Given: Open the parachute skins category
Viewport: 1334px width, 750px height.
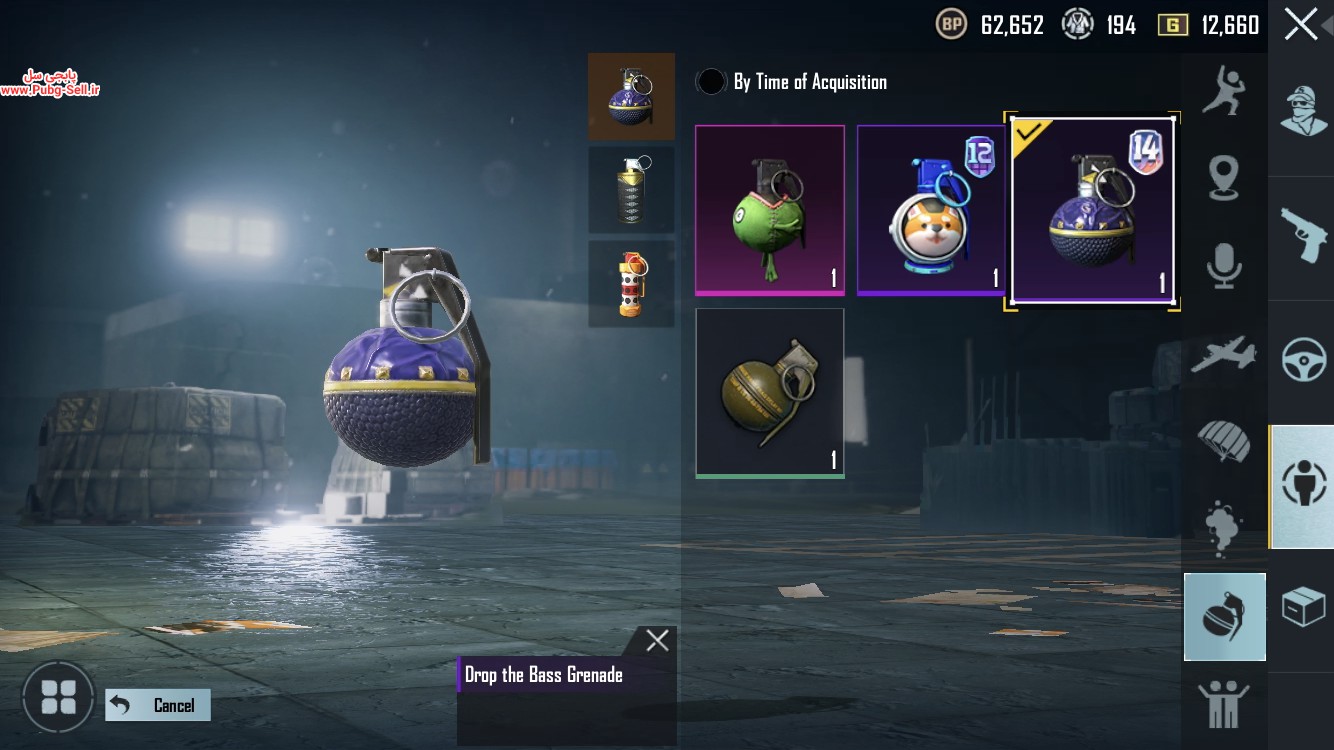Looking at the screenshot, I should tap(1224, 441).
